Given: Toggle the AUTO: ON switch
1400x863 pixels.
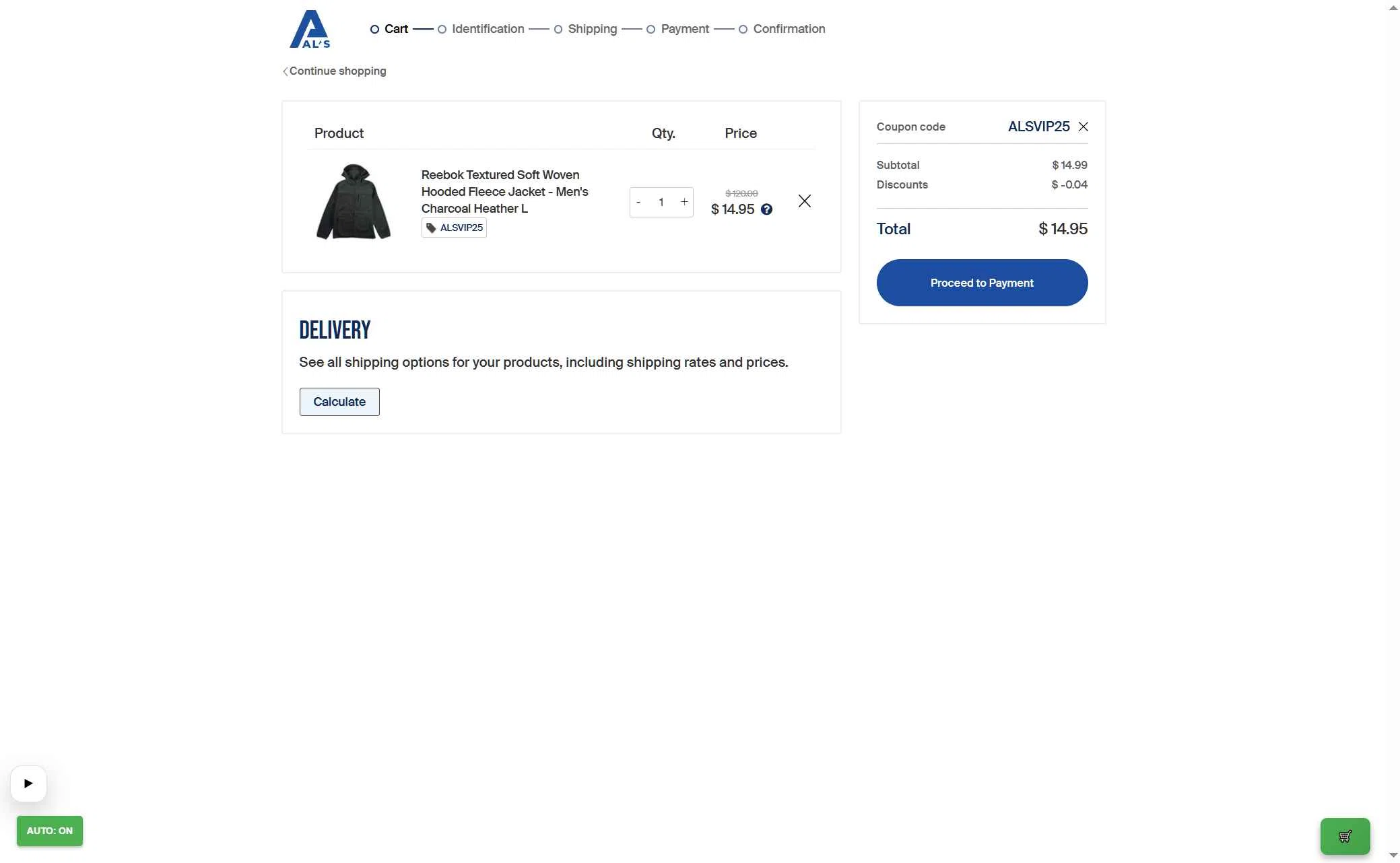Looking at the screenshot, I should 50,831.
